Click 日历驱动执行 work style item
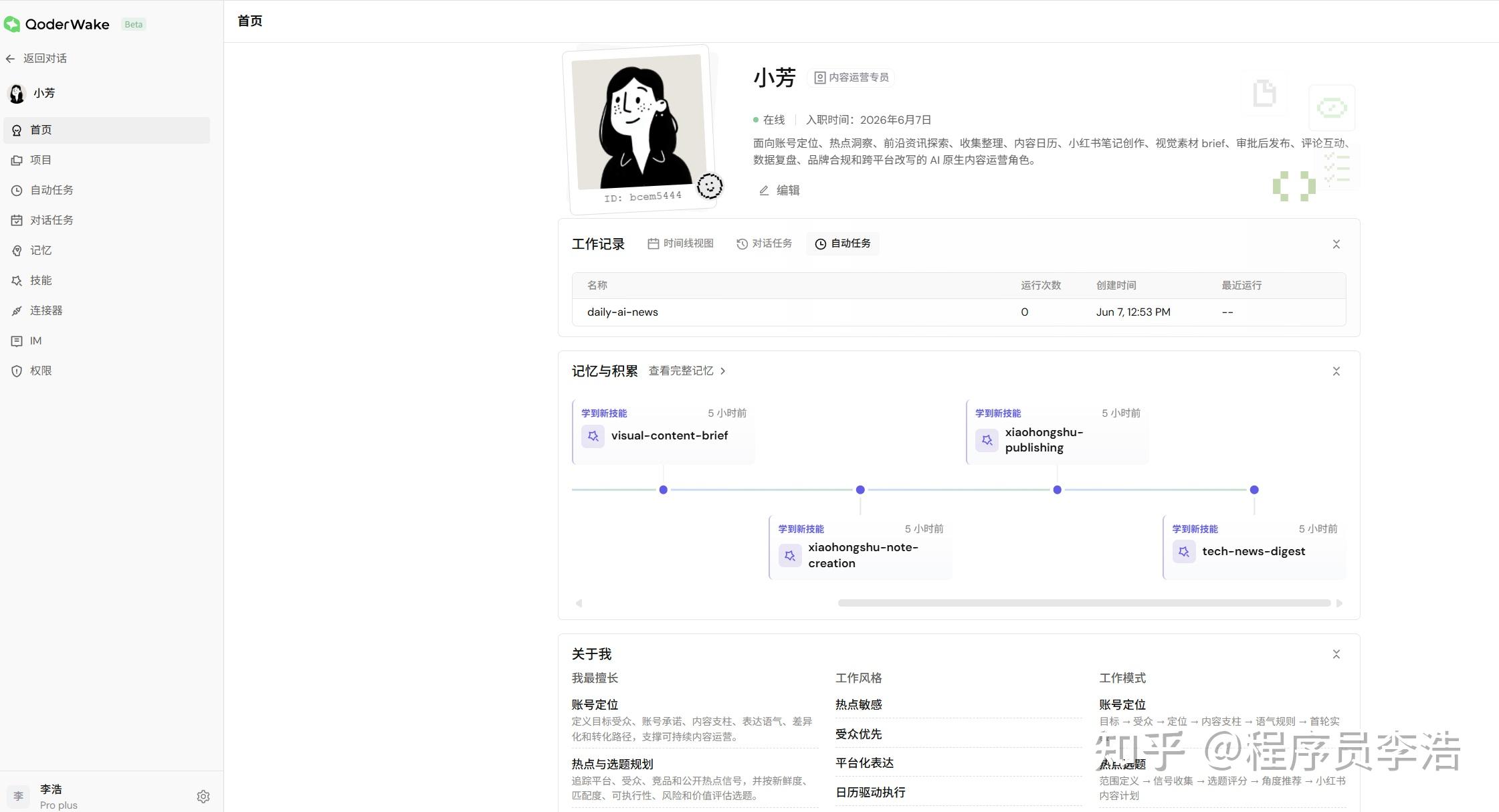This screenshot has width=1499, height=812. [x=870, y=793]
